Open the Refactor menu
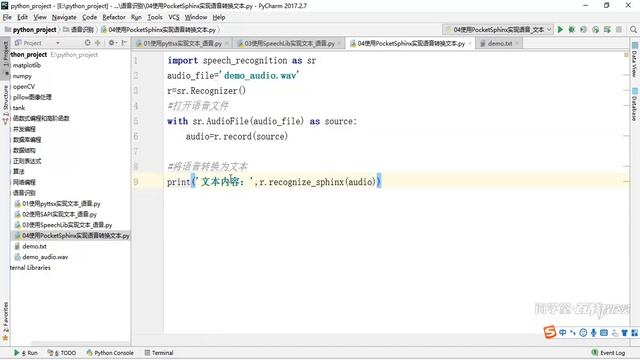 [113, 17]
